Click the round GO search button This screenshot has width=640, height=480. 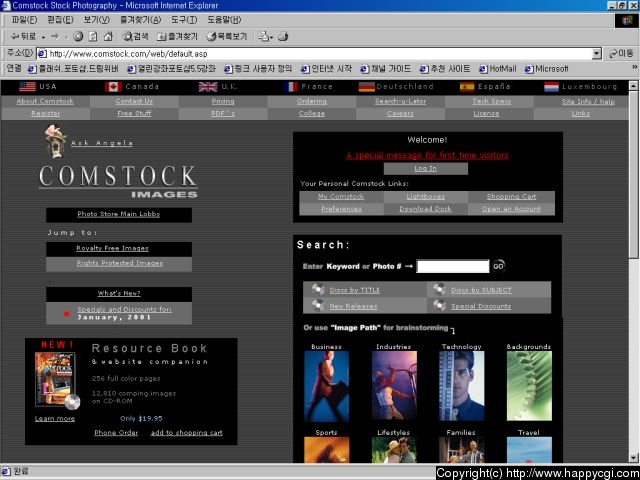click(x=498, y=266)
